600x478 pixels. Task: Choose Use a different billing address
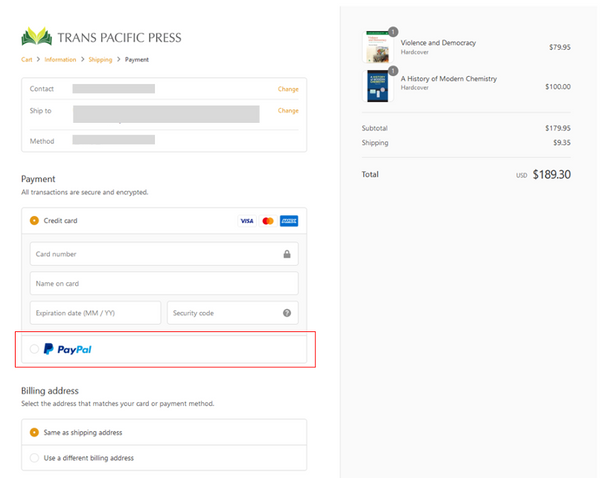[35, 458]
